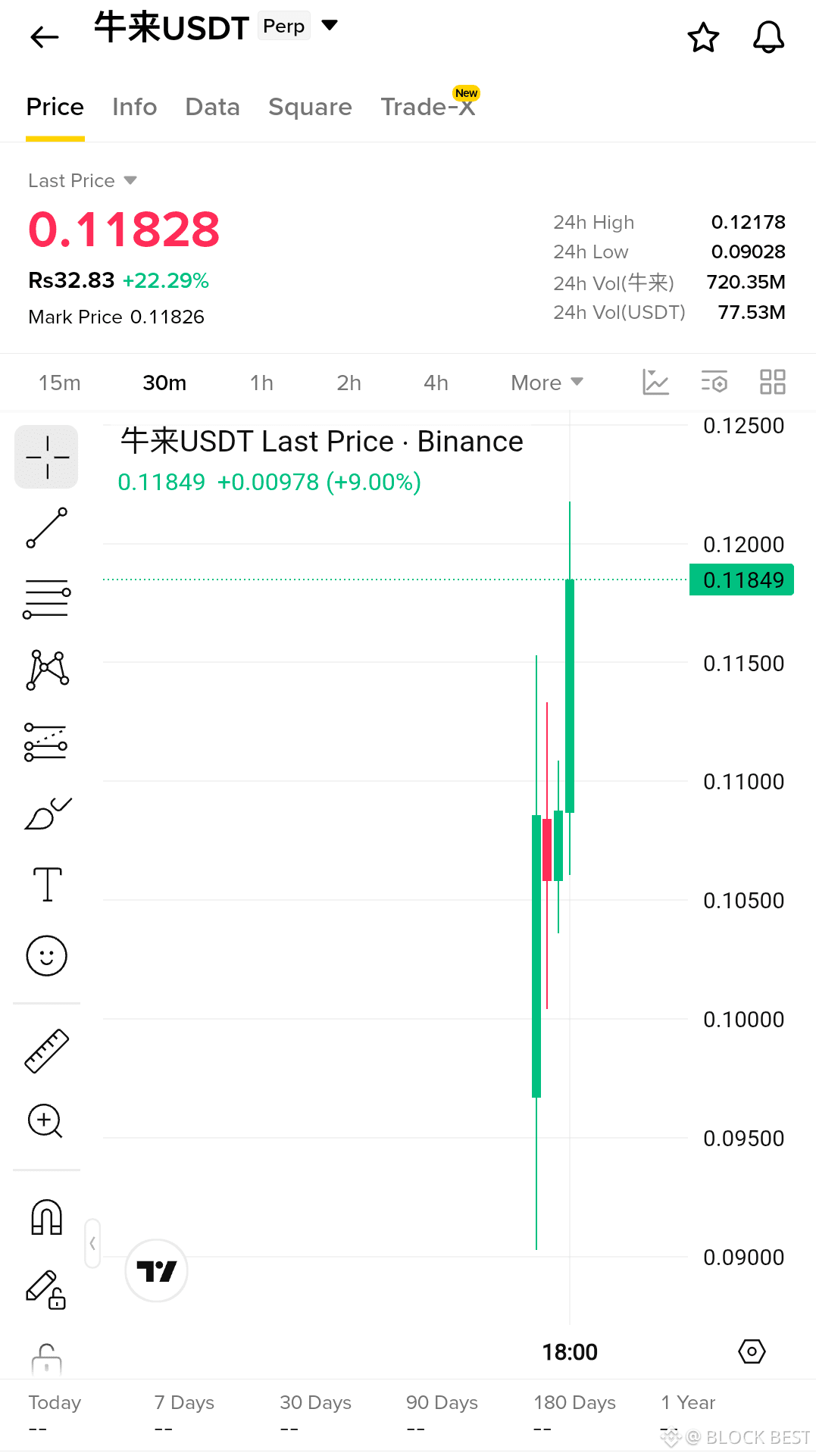Select the 1 Year performance range
816x1456 pixels.
pyautogui.click(x=688, y=1414)
